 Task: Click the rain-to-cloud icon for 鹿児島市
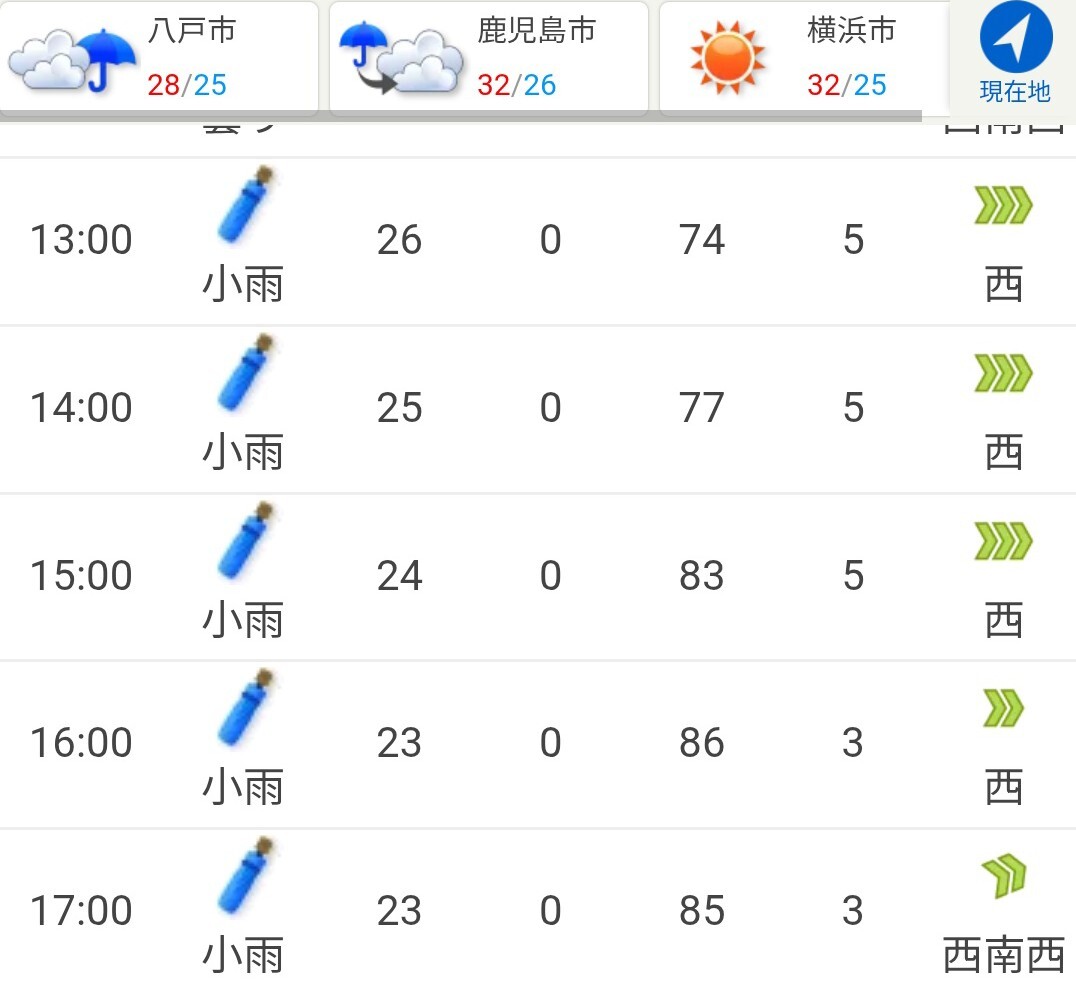(401, 58)
